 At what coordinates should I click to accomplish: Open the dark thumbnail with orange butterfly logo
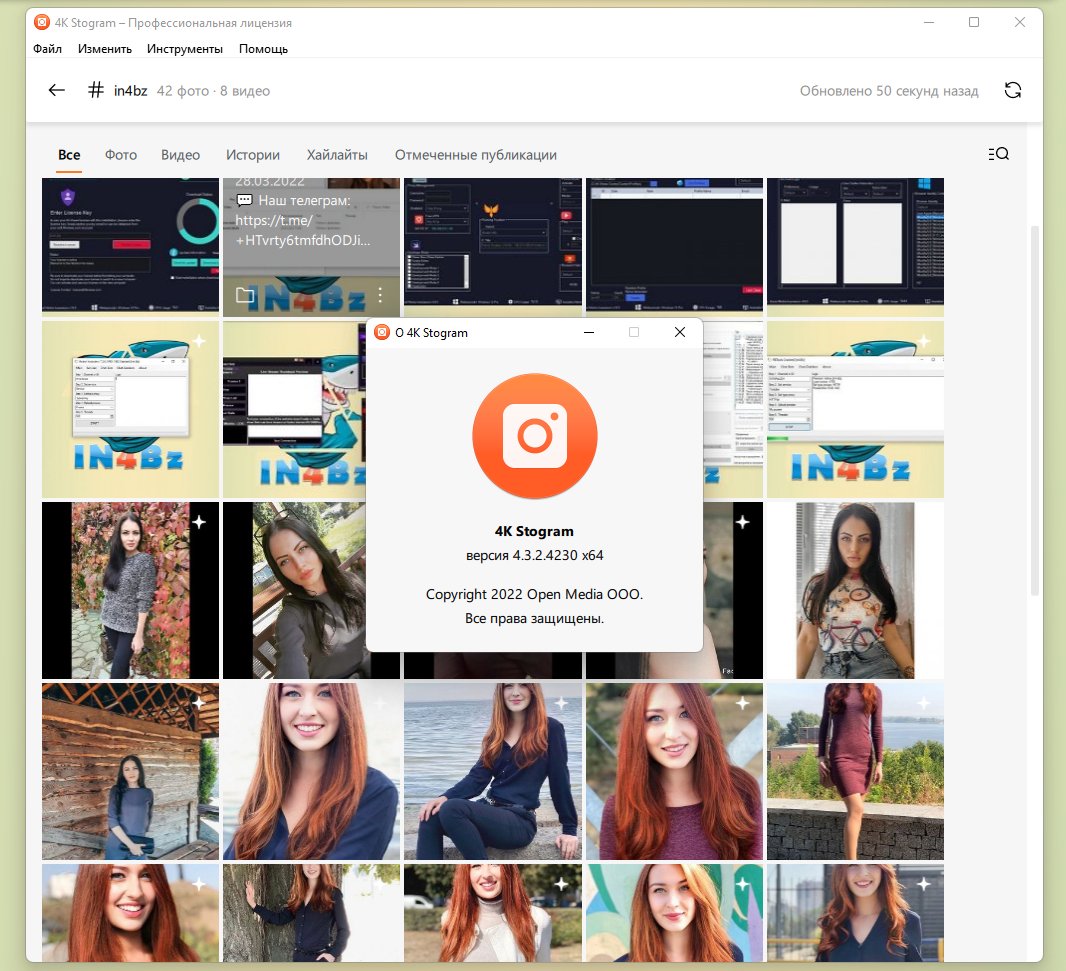tap(493, 248)
